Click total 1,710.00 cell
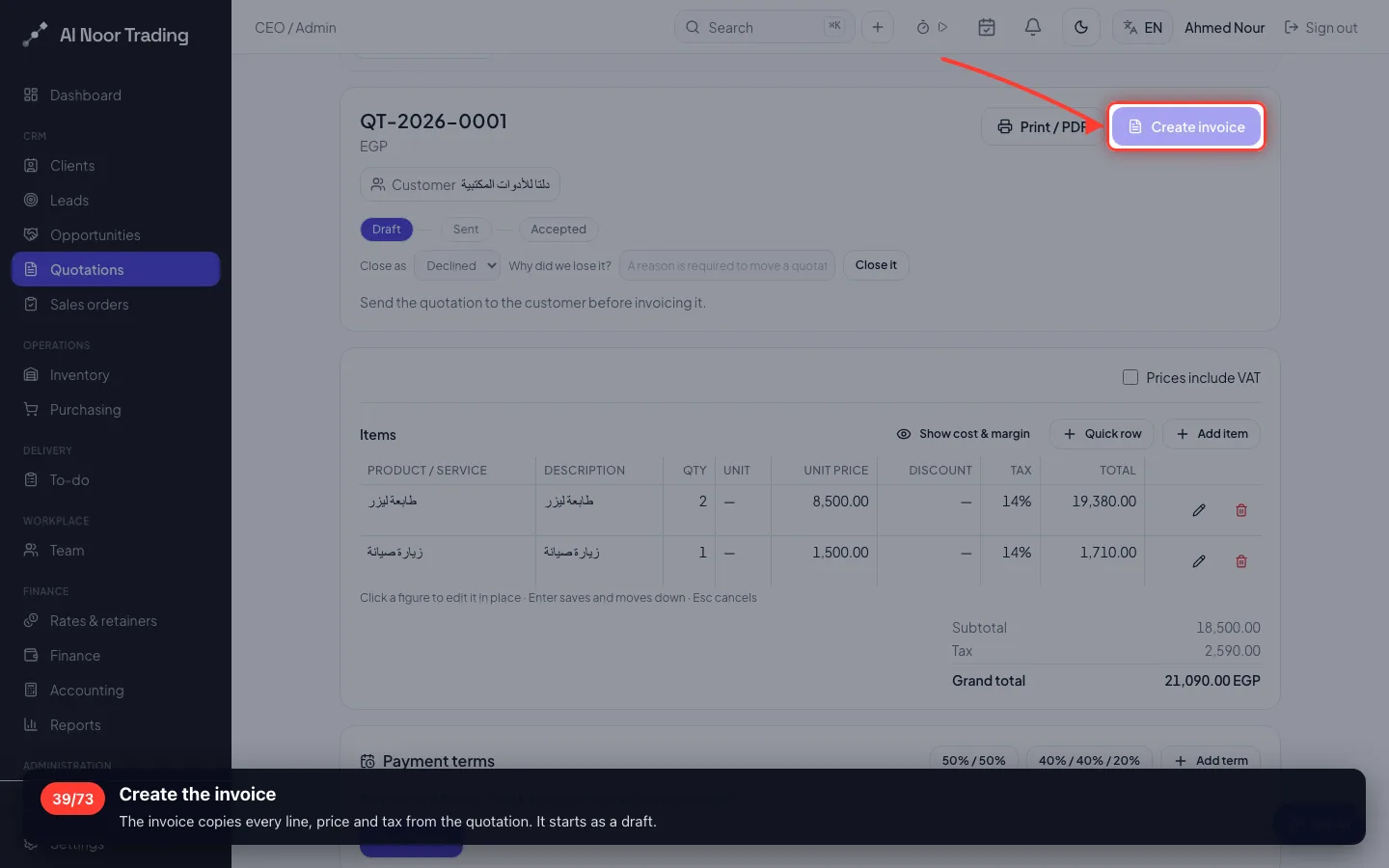 pyautogui.click(x=1107, y=553)
